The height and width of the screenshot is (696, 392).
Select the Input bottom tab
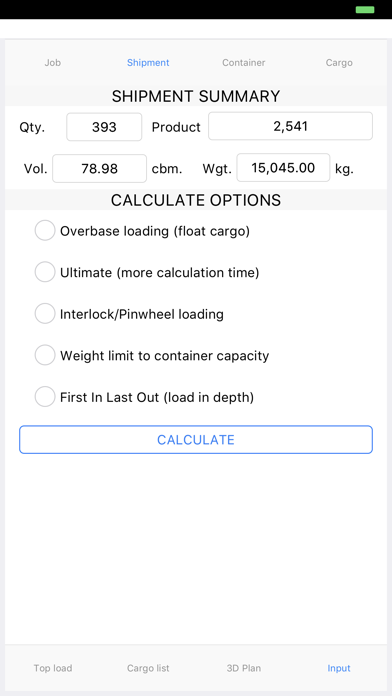pyautogui.click(x=339, y=668)
